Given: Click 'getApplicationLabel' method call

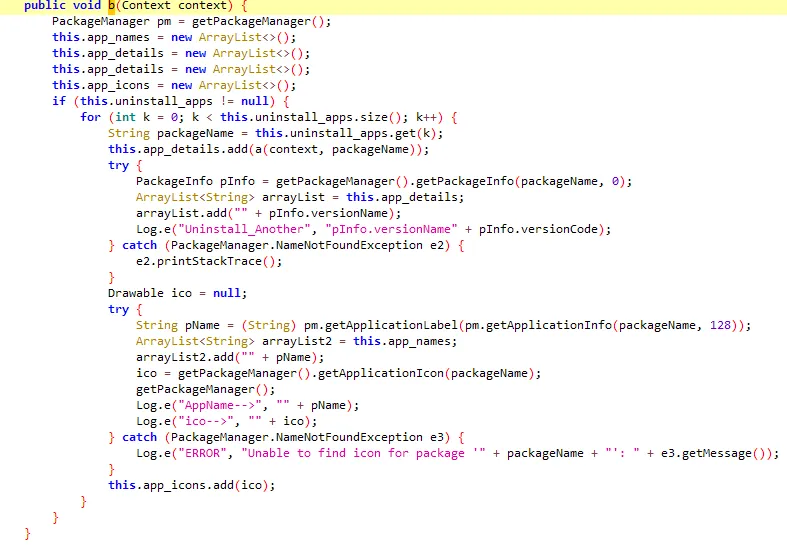Looking at the screenshot, I should [x=391, y=326].
